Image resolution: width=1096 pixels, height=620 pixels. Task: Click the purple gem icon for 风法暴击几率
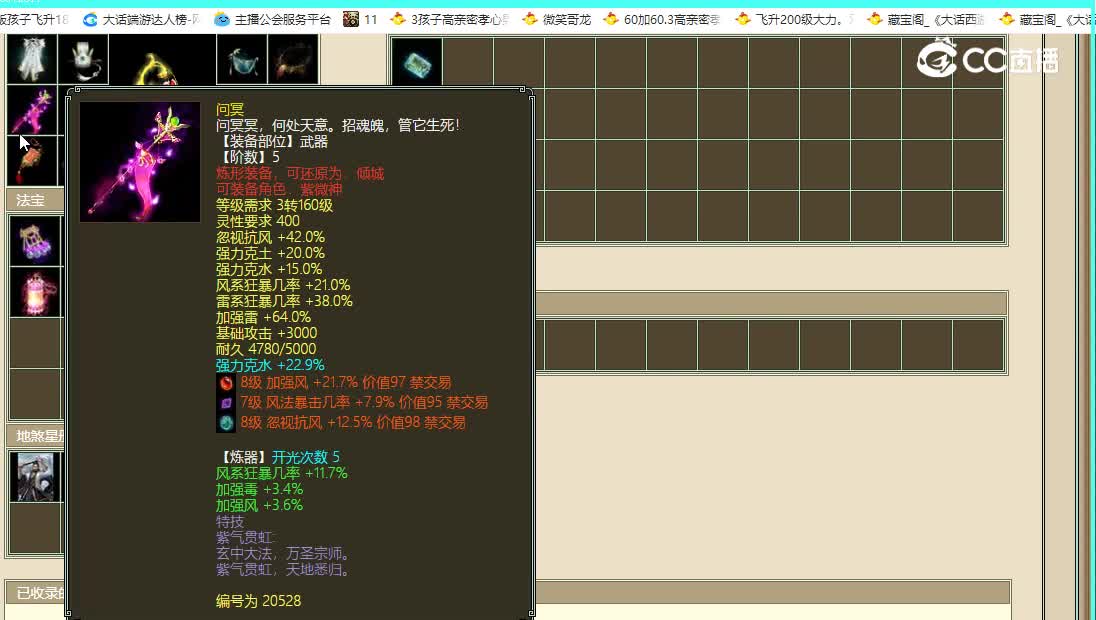[226, 403]
